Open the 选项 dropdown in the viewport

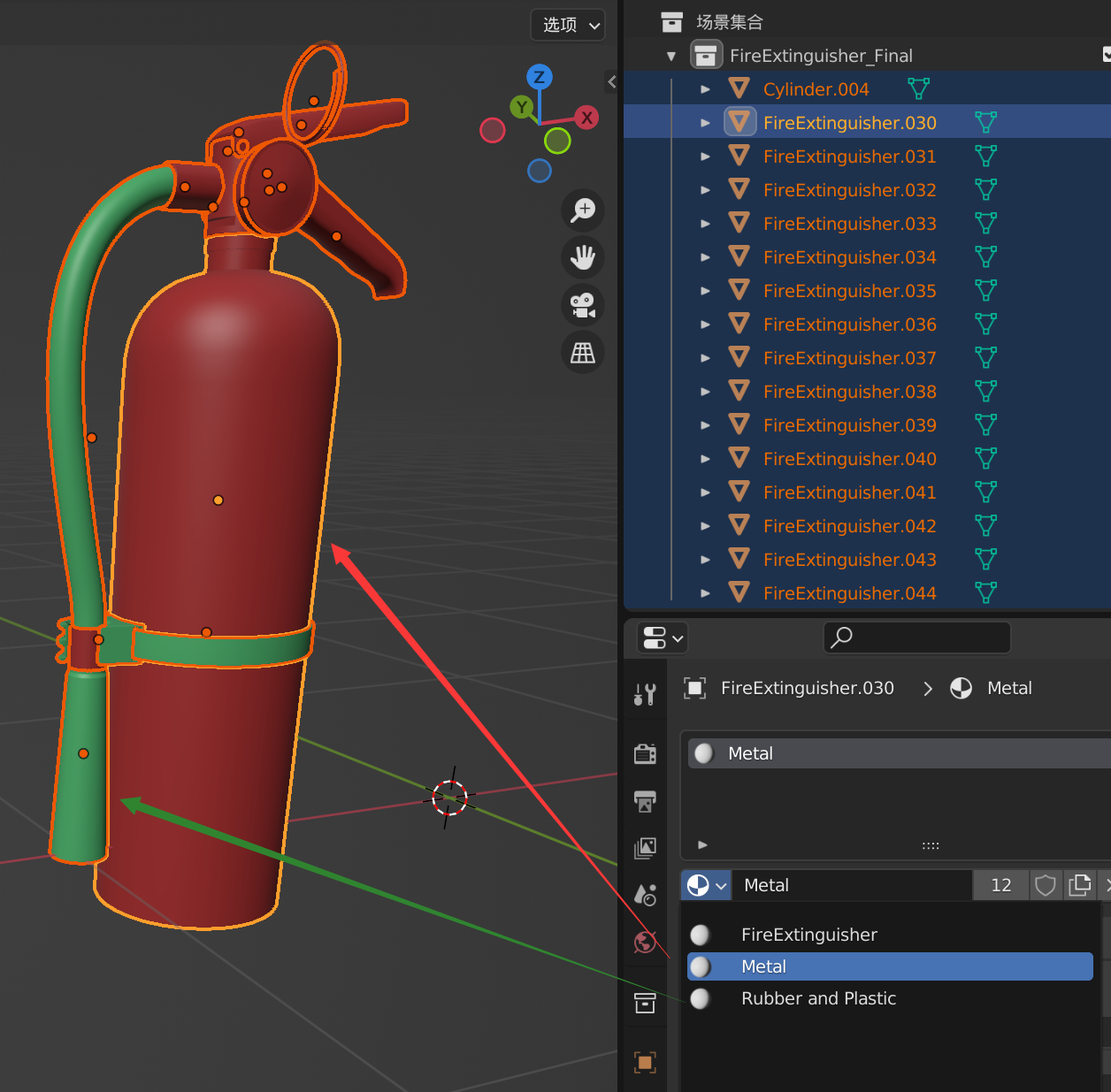[567, 25]
